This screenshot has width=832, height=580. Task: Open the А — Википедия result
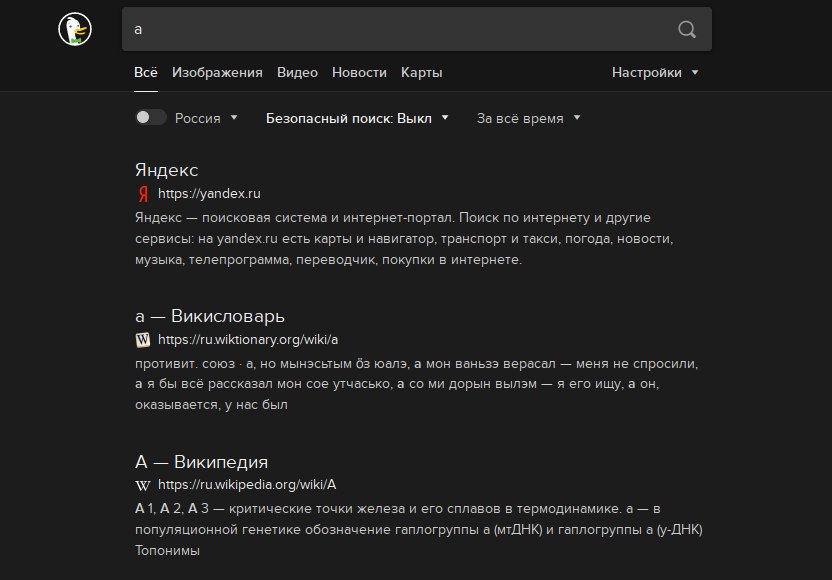[201, 462]
